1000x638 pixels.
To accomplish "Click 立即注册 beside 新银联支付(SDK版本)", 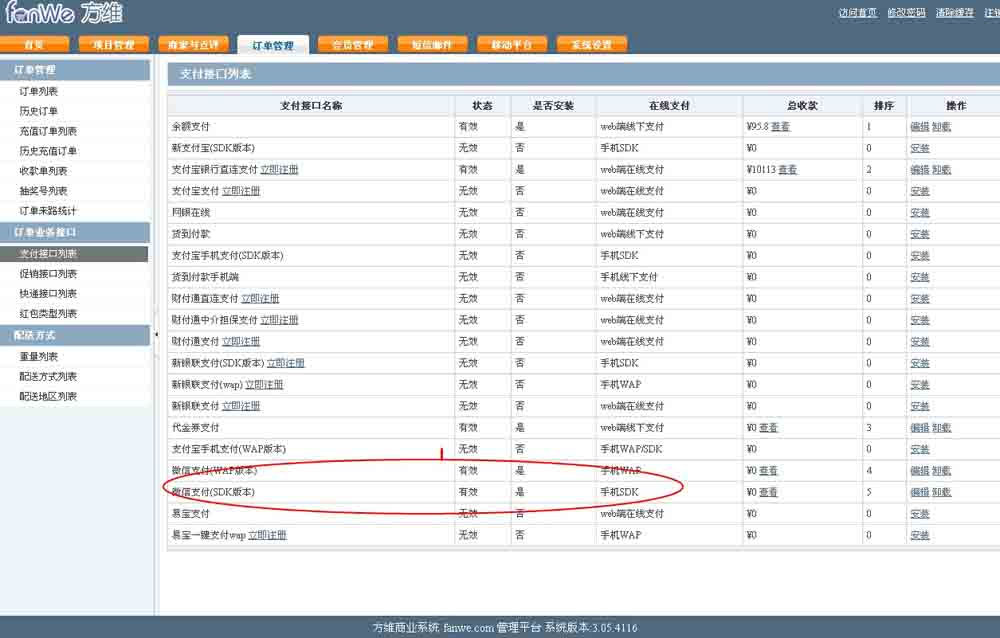I will (286, 363).
